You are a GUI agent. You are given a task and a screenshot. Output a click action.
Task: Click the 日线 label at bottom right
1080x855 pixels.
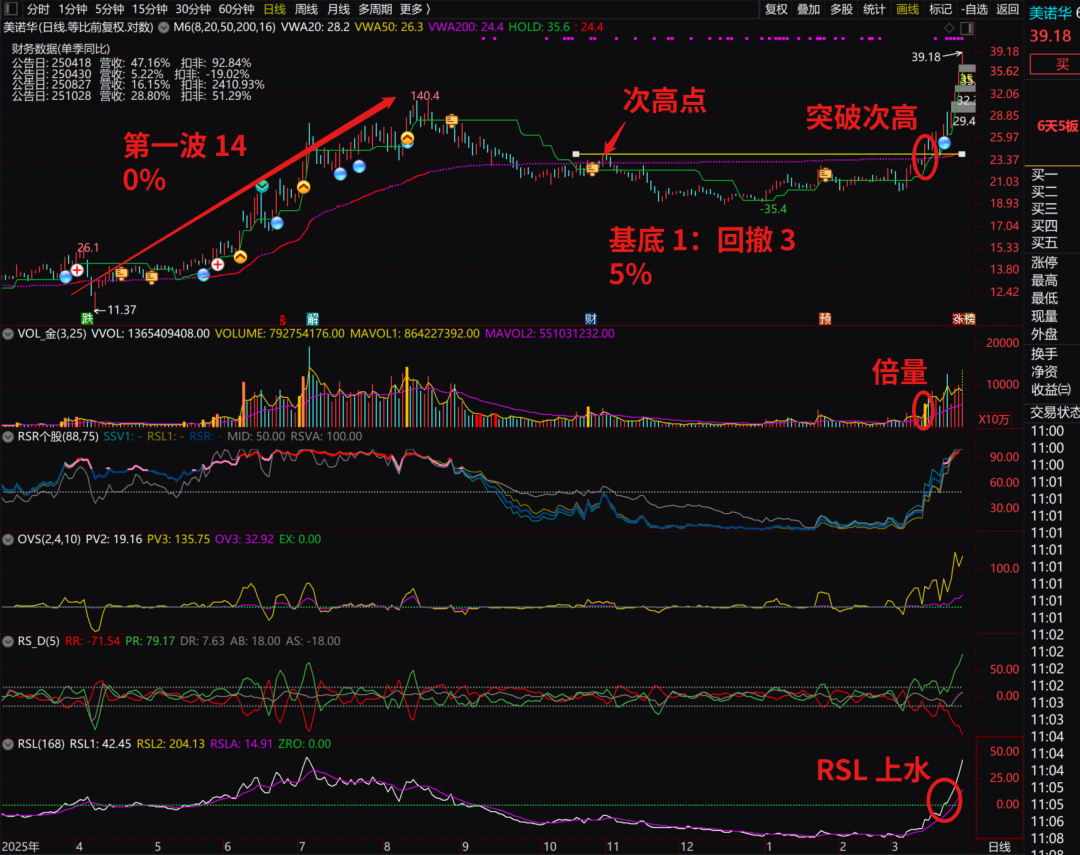999,847
